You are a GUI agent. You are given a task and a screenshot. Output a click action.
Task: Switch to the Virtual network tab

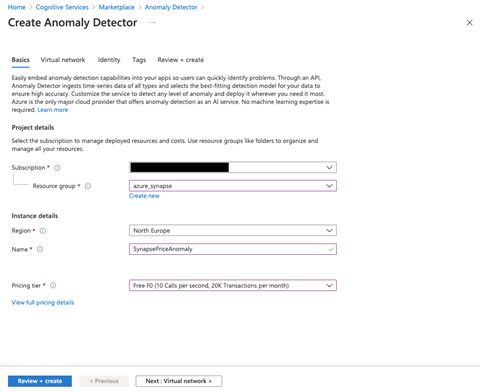(x=63, y=60)
